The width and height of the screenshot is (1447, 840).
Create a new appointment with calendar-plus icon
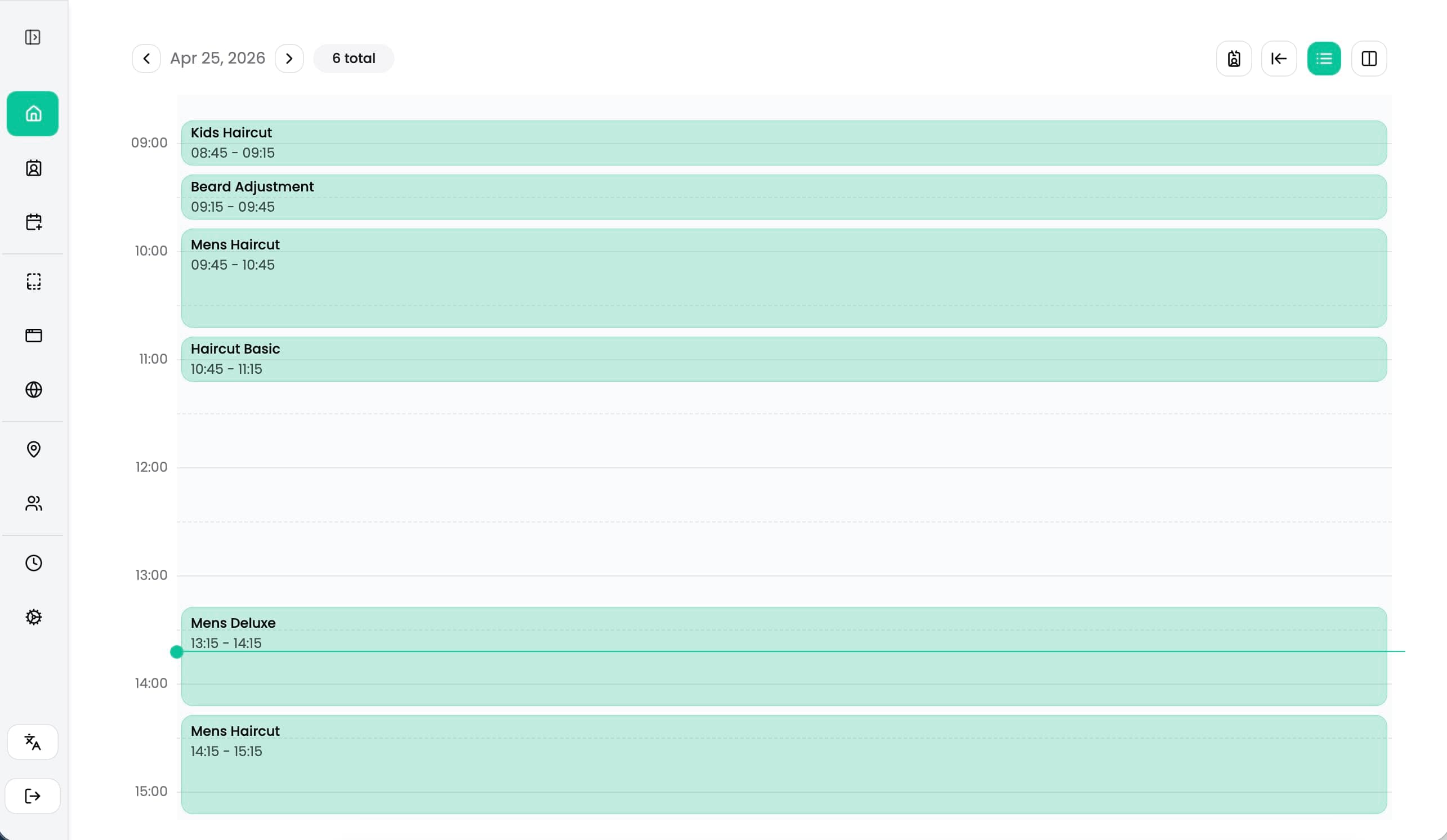tap(33, 222)
